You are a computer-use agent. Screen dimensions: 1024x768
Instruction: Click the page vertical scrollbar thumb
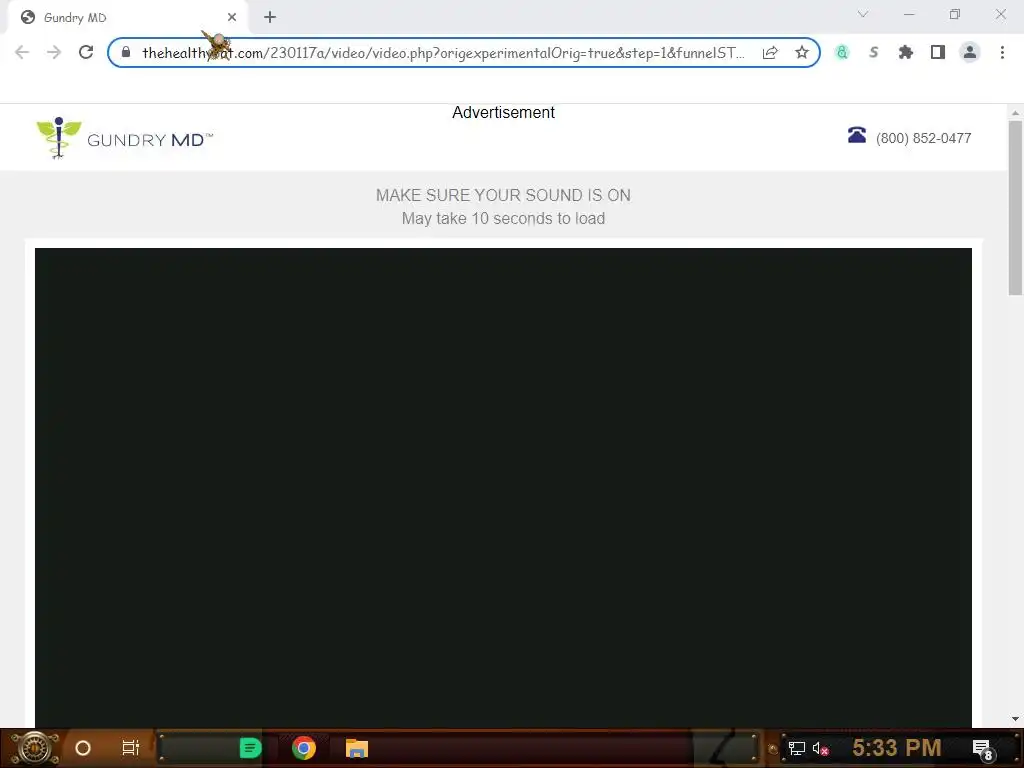1015,208
